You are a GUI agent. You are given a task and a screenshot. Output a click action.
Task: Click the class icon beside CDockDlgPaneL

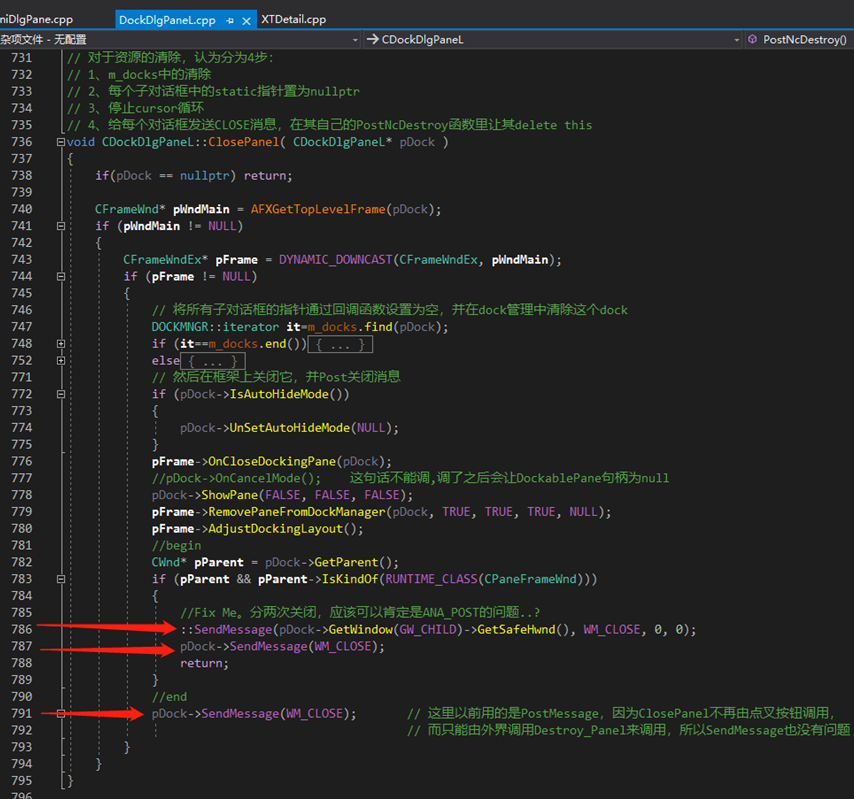373,40
